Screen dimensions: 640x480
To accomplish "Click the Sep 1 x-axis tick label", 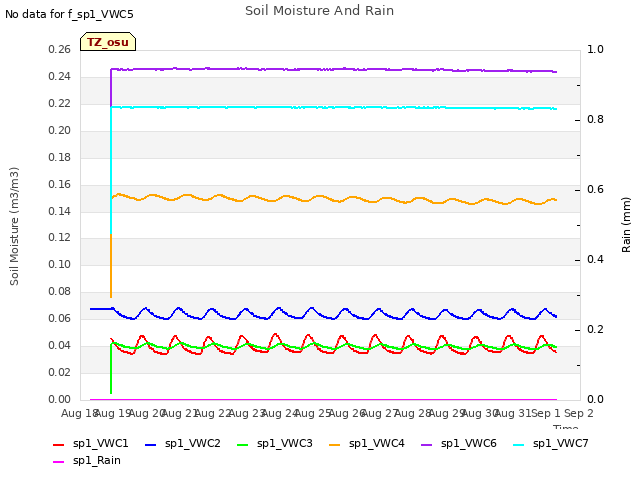I will coord(546,413).
